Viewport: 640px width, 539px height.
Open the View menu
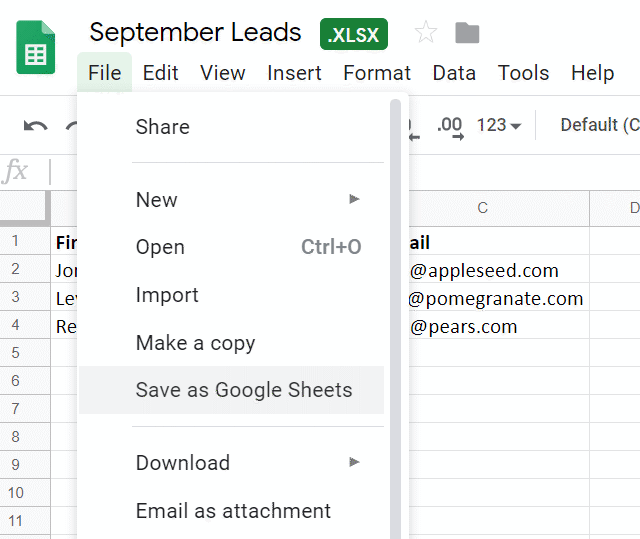point(223,73)
